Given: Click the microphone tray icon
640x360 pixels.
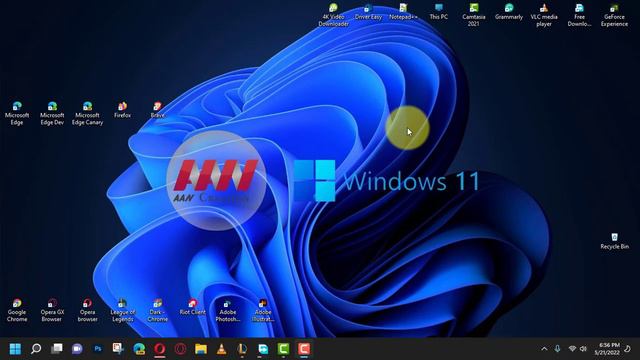Looking at the screenshot, I should coord(558,349).
